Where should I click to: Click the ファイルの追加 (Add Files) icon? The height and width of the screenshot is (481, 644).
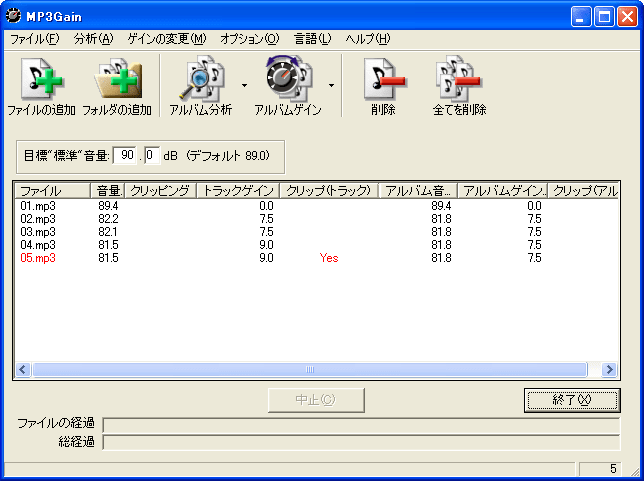[x=41, y=81]
